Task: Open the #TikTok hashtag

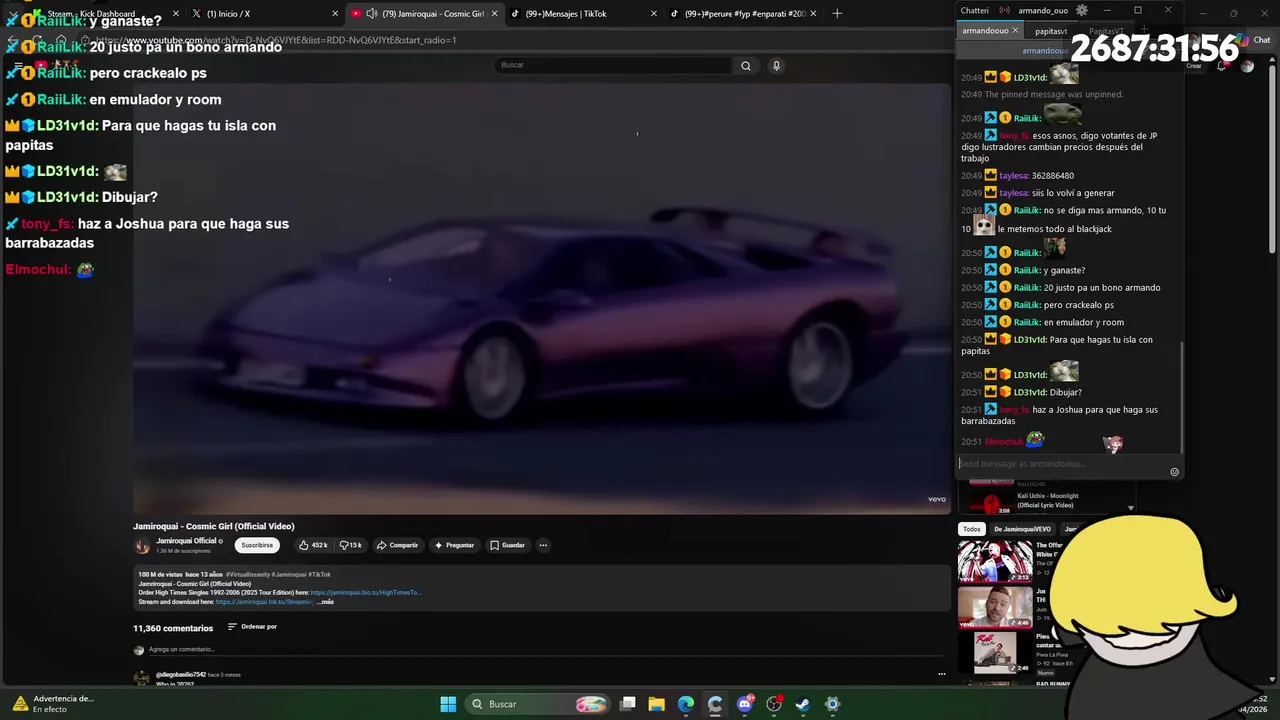Action: coord(319,574)
